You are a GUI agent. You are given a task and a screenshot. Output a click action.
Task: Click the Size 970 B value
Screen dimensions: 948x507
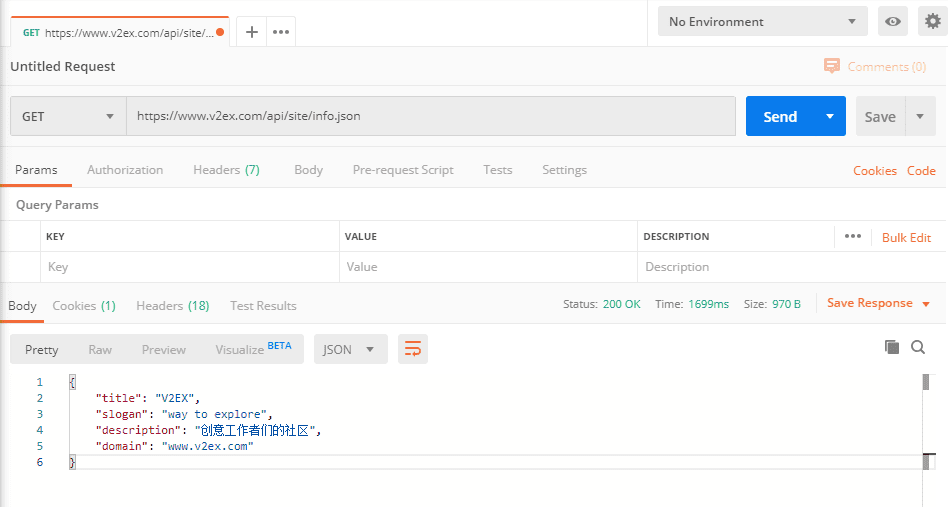click(786, 304)
